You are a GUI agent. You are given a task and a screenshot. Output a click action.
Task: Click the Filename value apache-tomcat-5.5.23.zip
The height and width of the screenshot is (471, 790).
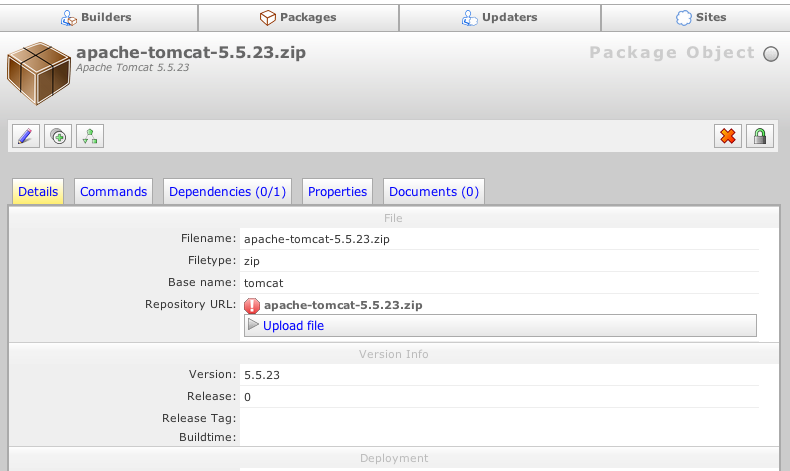pyautogui.click(x=316, y=239)
